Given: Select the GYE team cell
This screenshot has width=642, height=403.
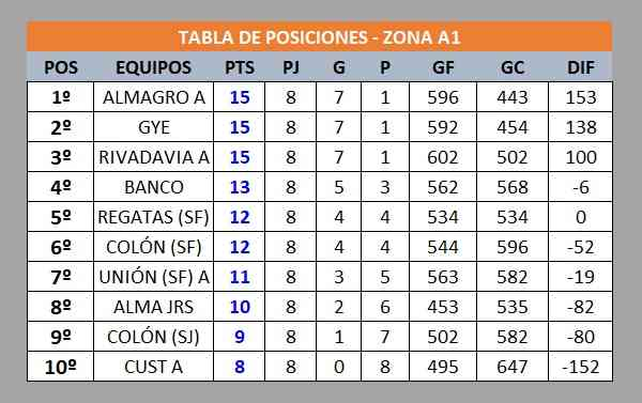Looking at the screenshot, I should point(153,128).
